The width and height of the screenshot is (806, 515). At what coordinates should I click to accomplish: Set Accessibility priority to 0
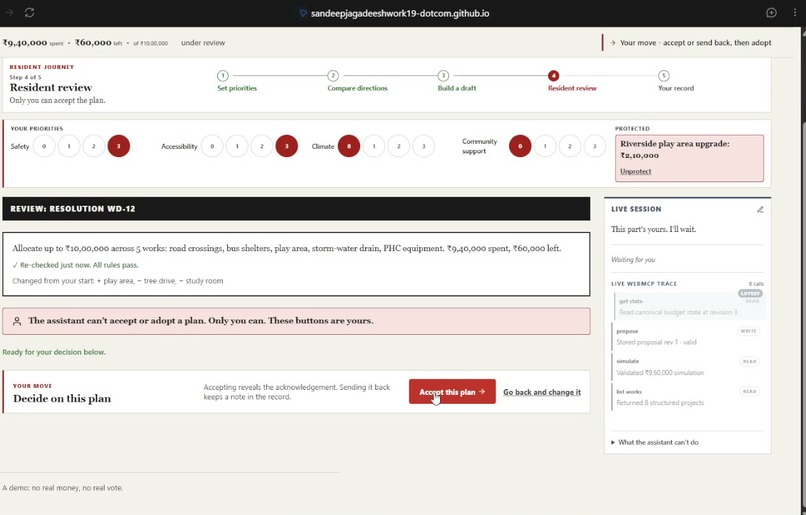point(212,146)
